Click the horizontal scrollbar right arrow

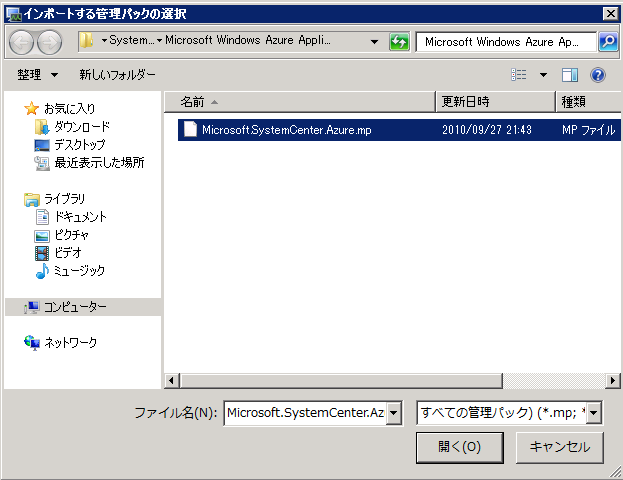point(613,381)
